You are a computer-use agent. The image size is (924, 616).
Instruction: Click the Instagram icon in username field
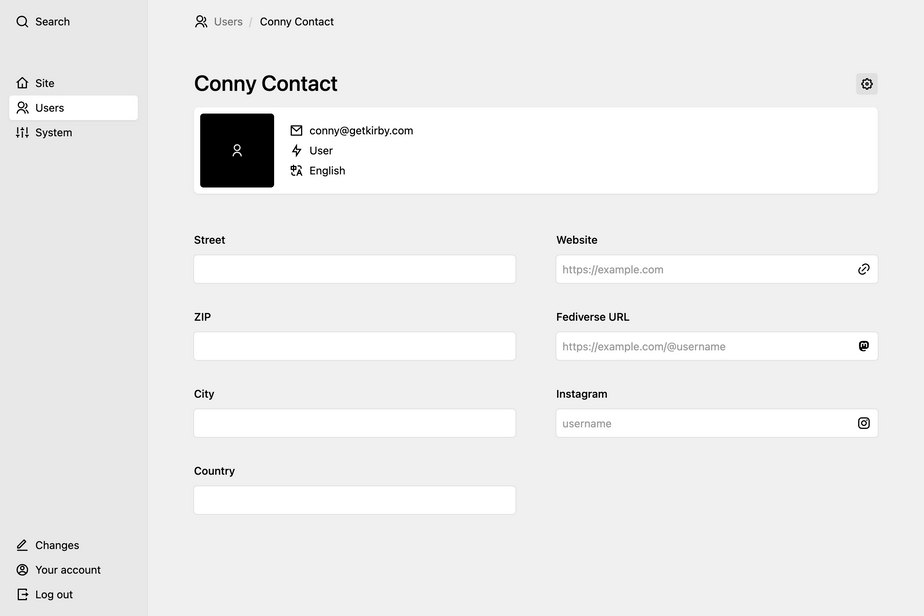point(864,423)
